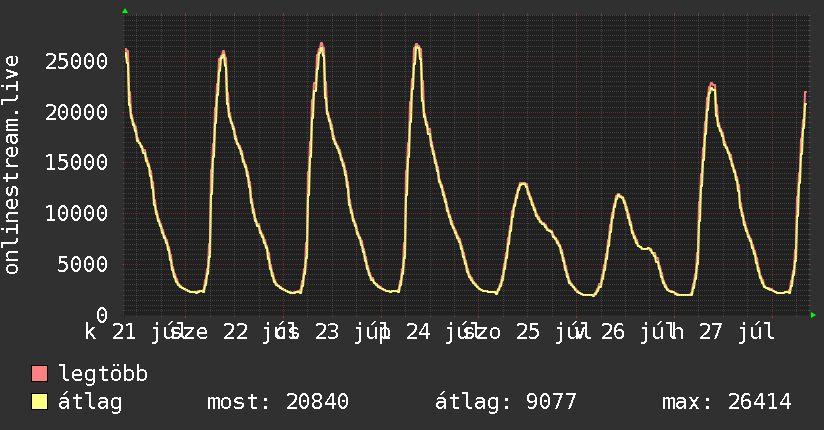Click the onlinestream.live vertical axis title
This screenshot has width=824, height=430.
[x=12, y=165]
